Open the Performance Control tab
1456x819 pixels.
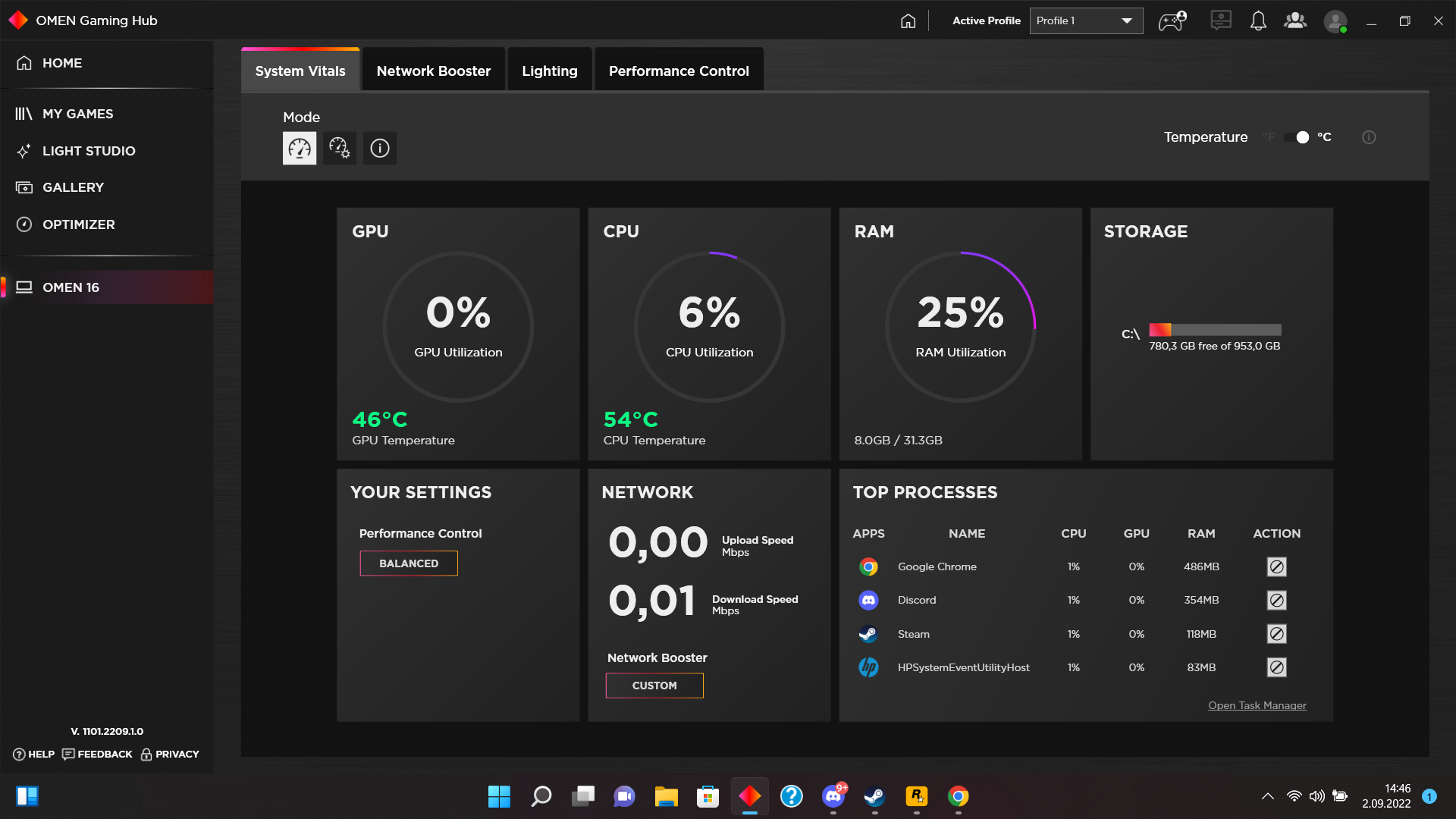pyautogui.click(x=679, y=71)
